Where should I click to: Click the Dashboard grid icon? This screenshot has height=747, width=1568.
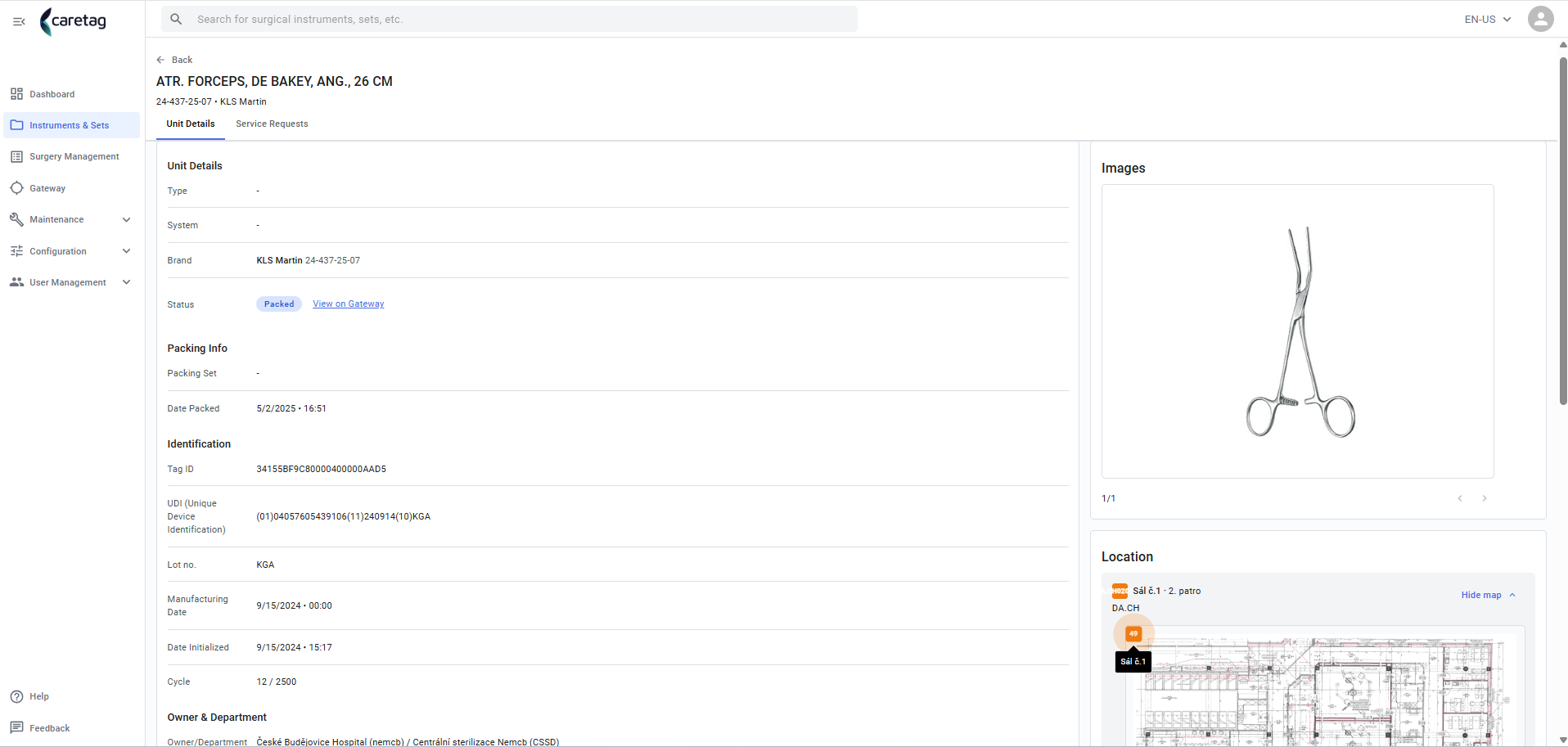[x=16, y=94]
